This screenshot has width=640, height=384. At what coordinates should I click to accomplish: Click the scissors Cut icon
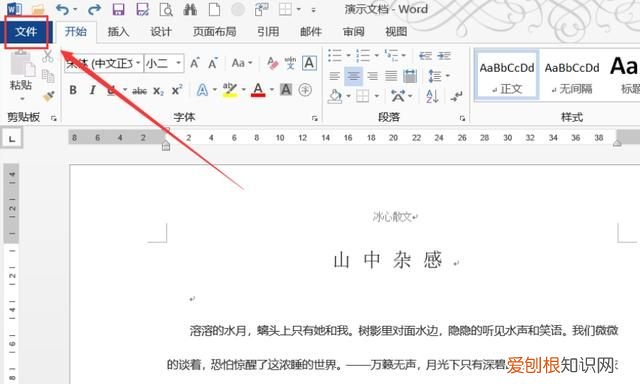point(48,56)
